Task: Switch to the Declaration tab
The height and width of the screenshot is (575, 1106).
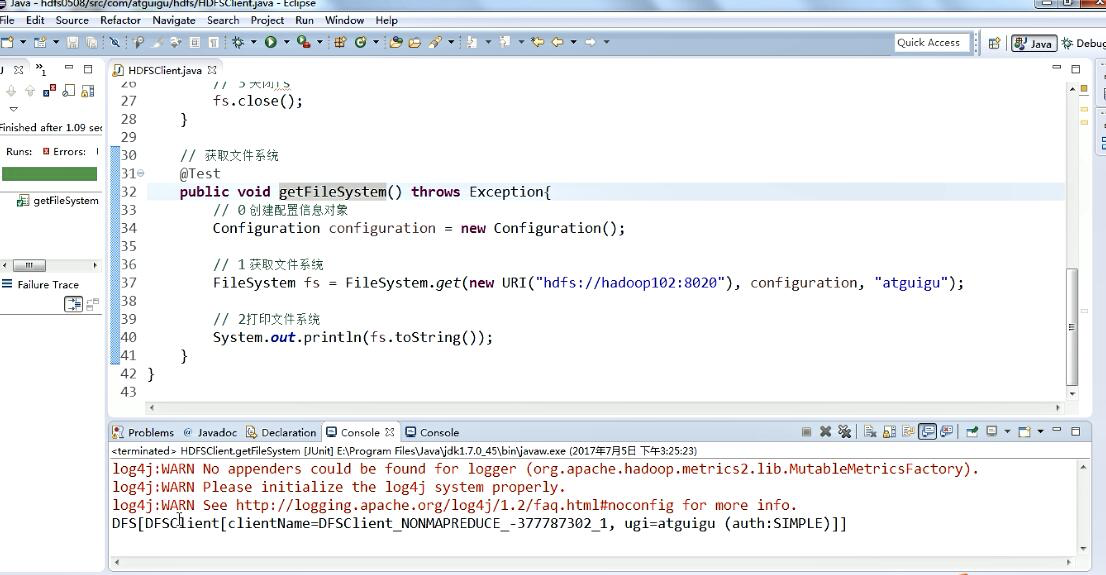Action: (x=281, y=432)
